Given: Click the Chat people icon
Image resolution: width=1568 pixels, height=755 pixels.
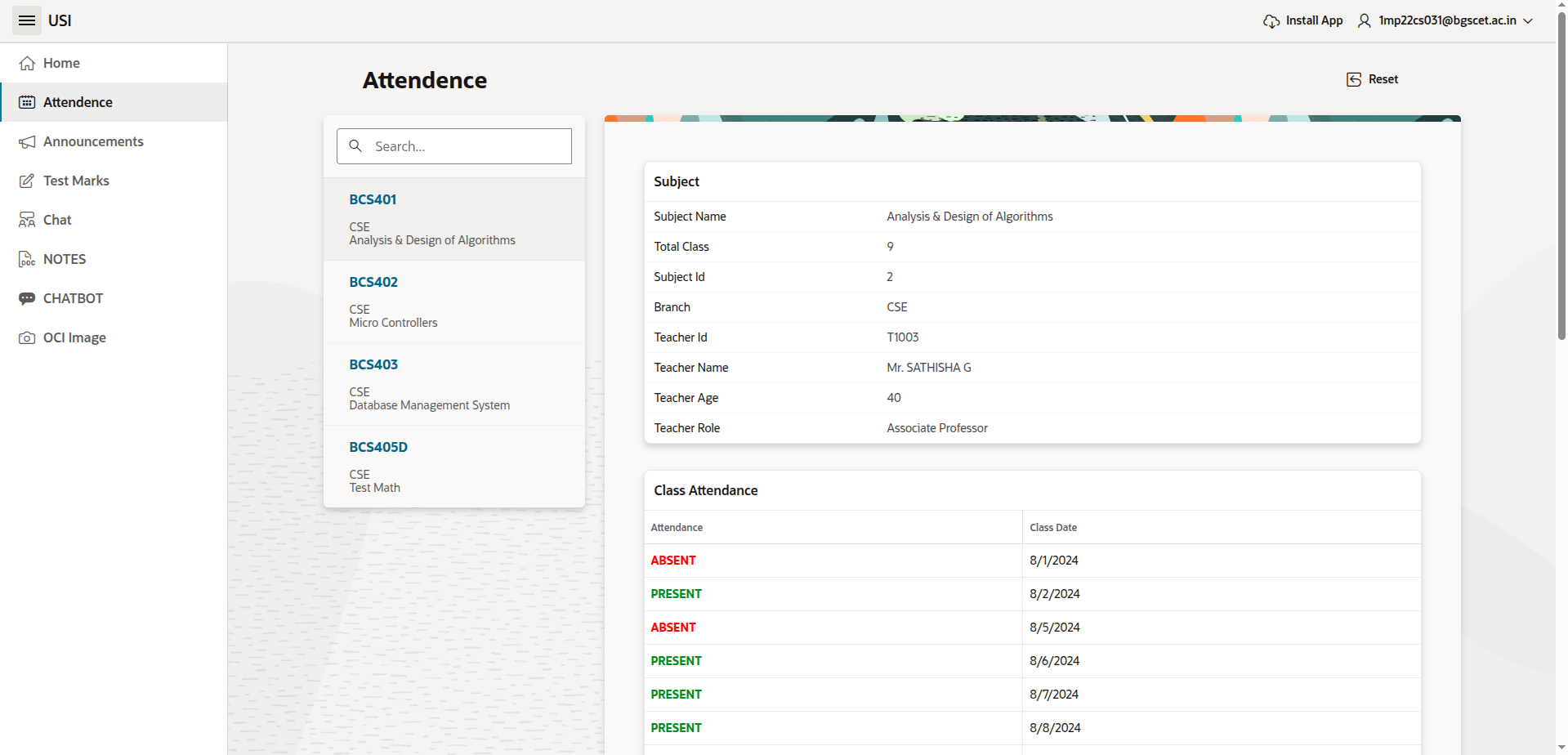Looking at the screenshot, I should (x=27, y=220).
